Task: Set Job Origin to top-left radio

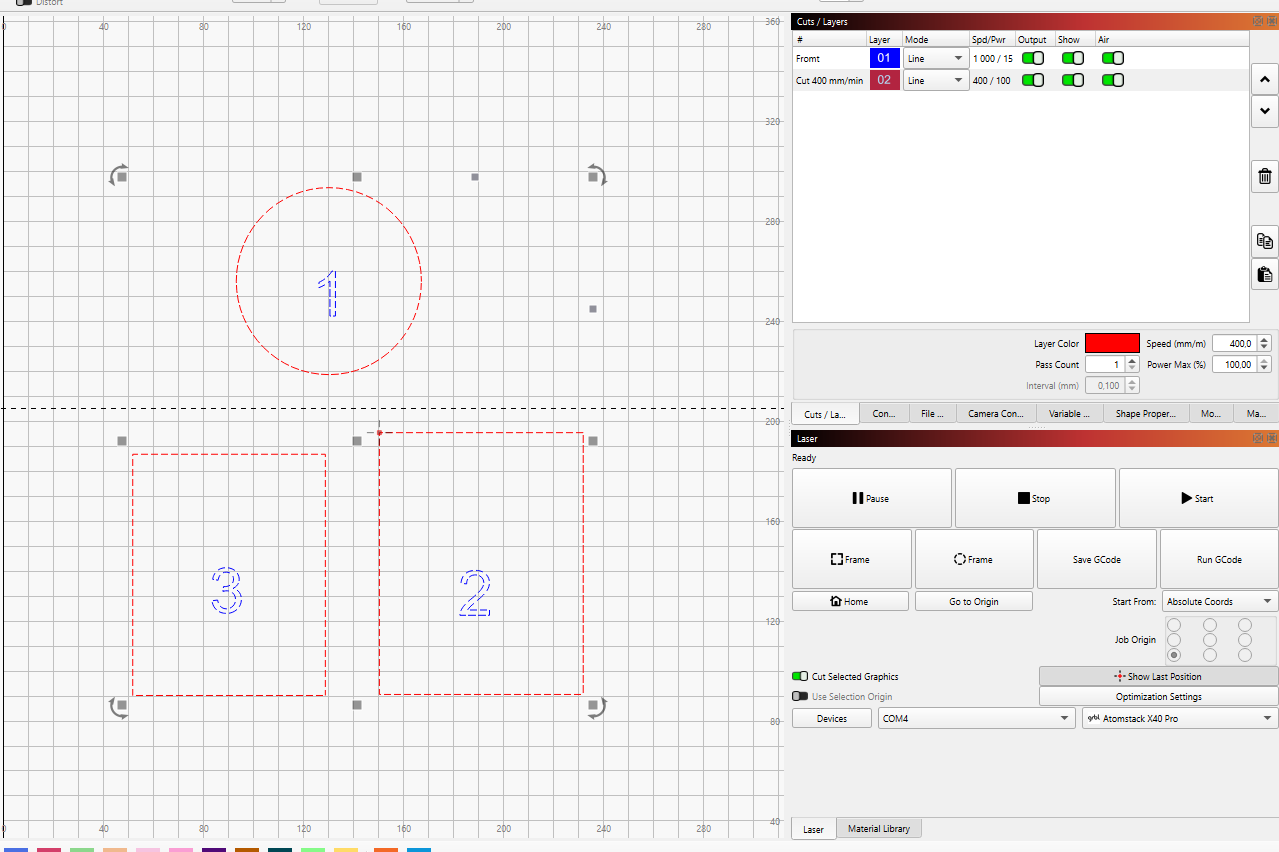Action: 1174,625
